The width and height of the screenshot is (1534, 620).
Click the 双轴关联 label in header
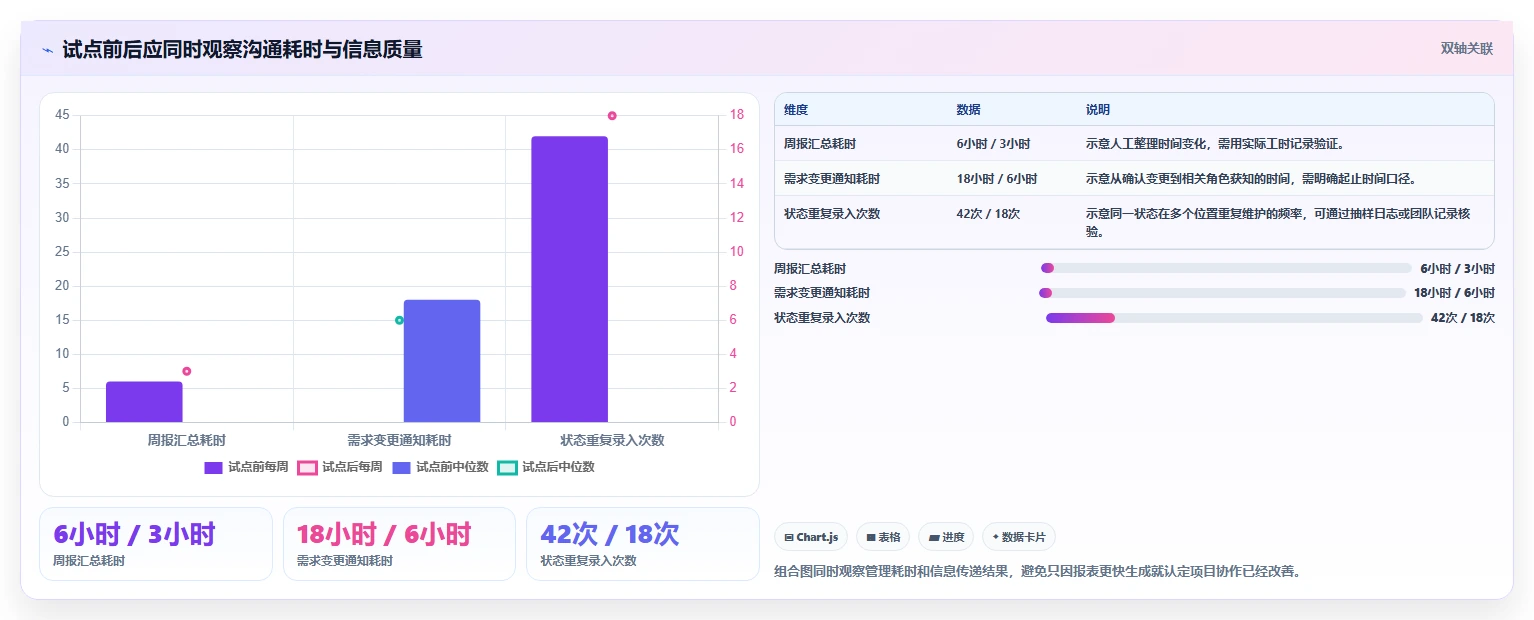pos(1466,48)
